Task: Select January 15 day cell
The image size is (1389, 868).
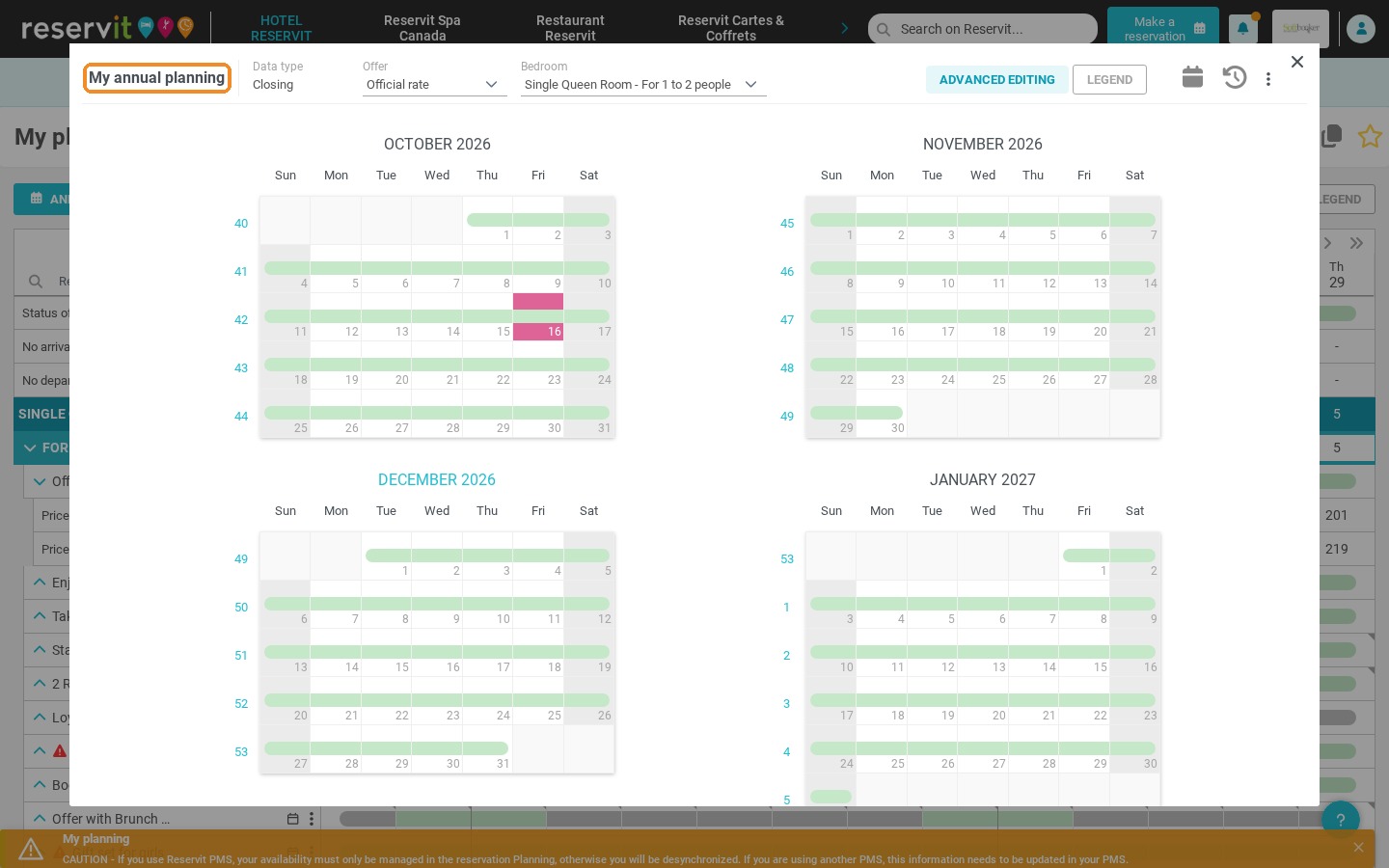Action: pyautogui.click(x=1084, y=653)
